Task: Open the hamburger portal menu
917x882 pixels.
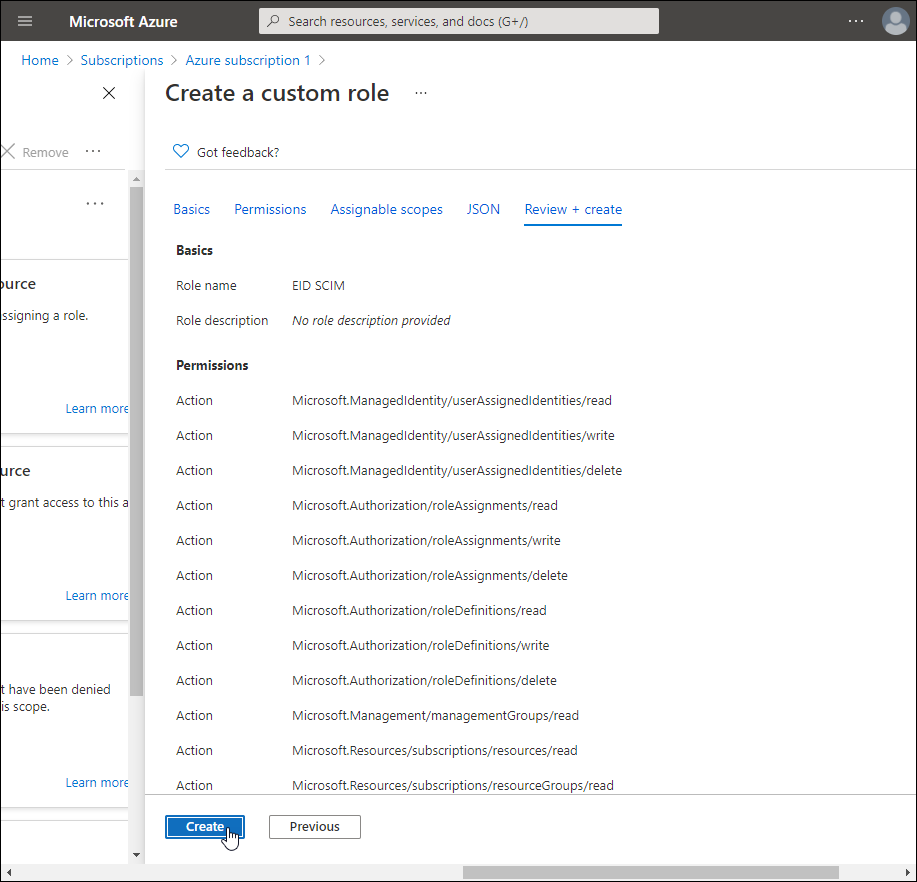Action: 25,21
